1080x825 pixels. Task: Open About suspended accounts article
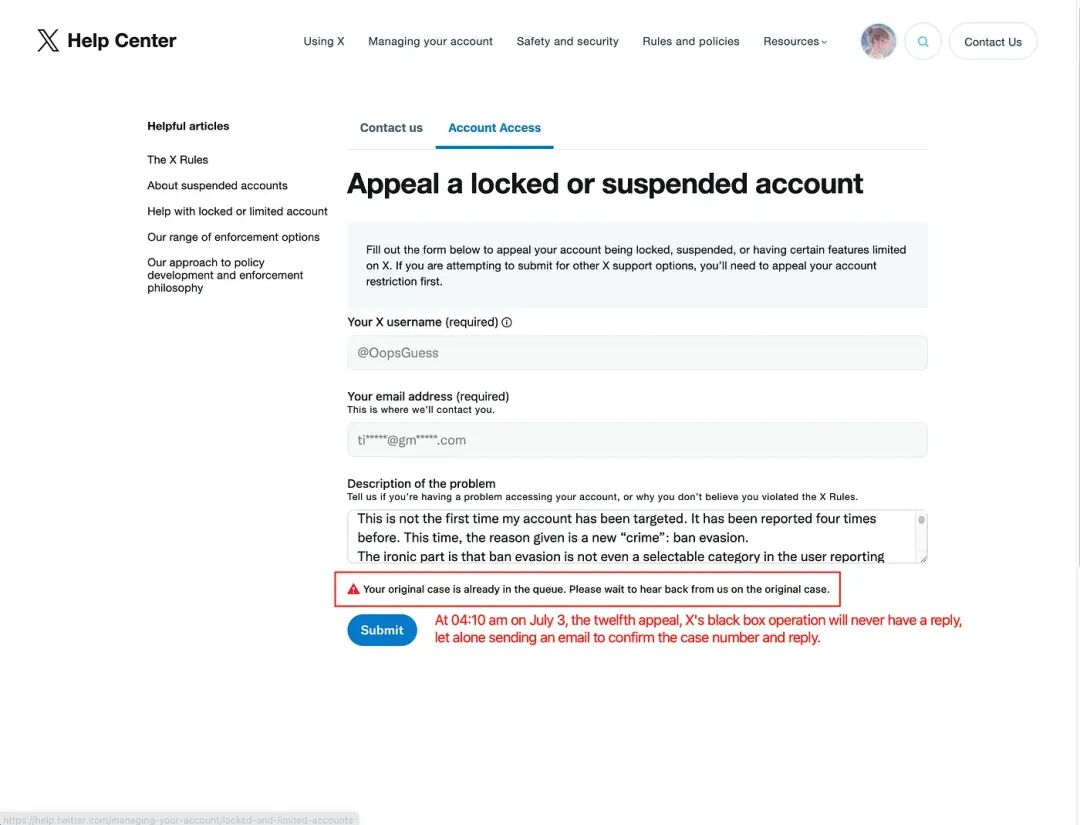(217, 186)
